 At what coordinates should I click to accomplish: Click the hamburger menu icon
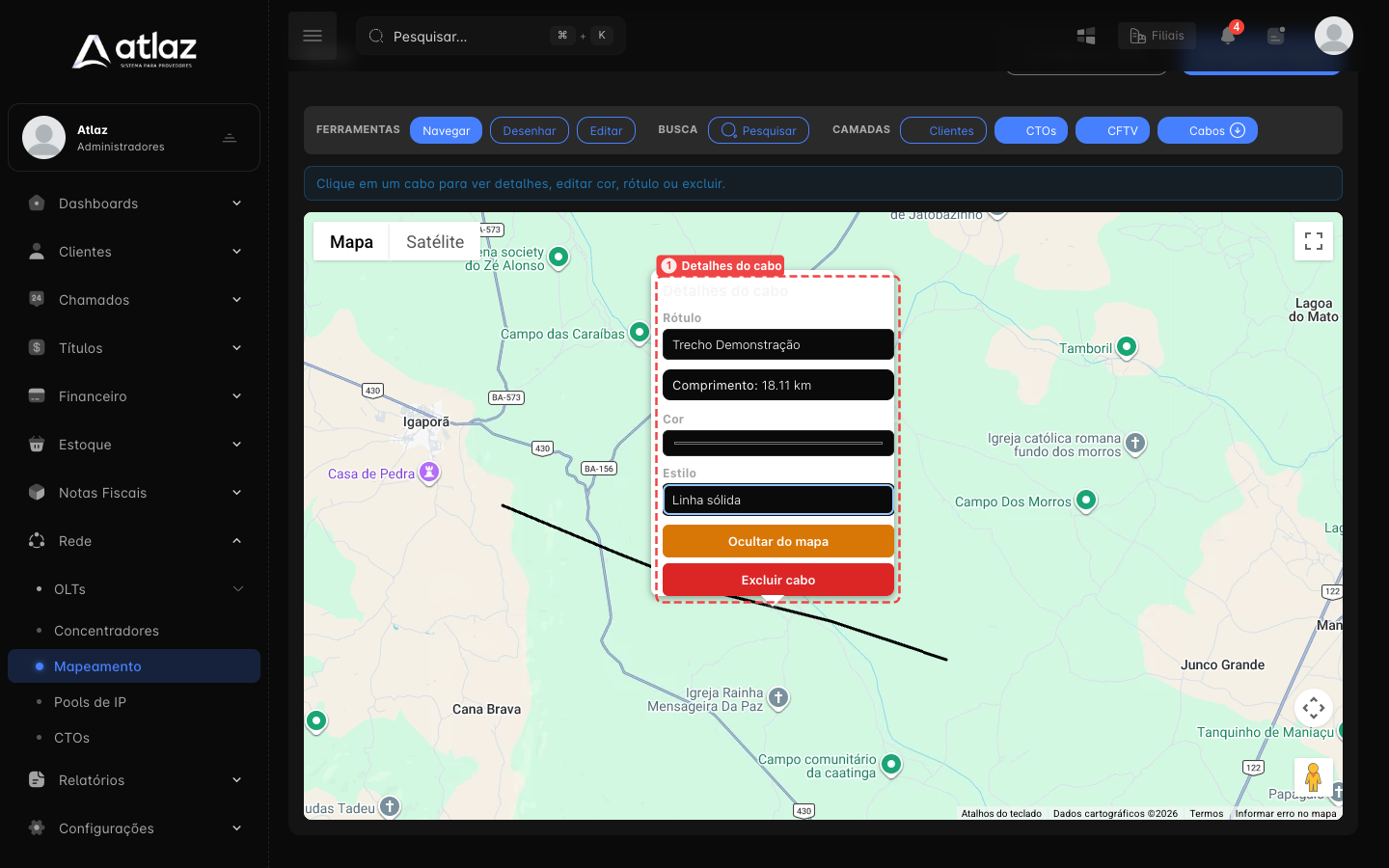[313, 36]
